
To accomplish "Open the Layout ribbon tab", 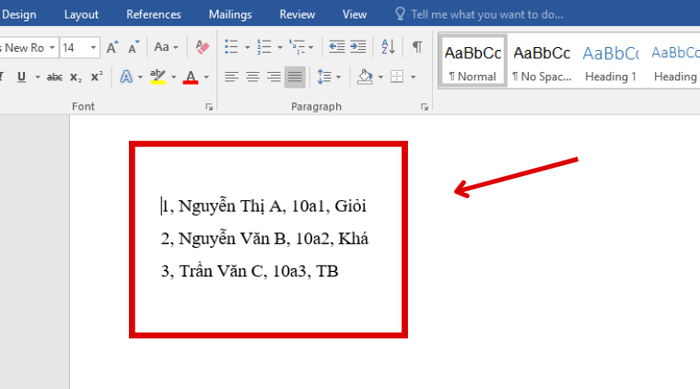I will pos(81,14).
